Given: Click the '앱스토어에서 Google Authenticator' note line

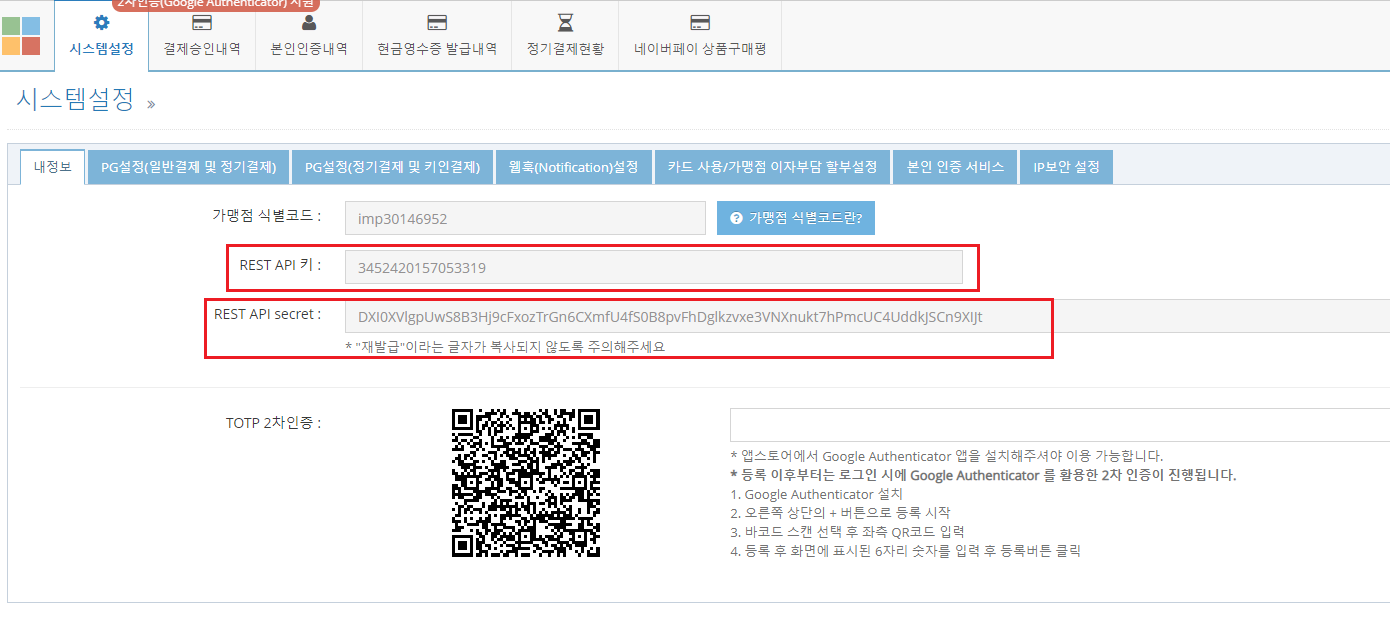Looking at the screenshot, I should pyautogui.click(x=946, y=455).
